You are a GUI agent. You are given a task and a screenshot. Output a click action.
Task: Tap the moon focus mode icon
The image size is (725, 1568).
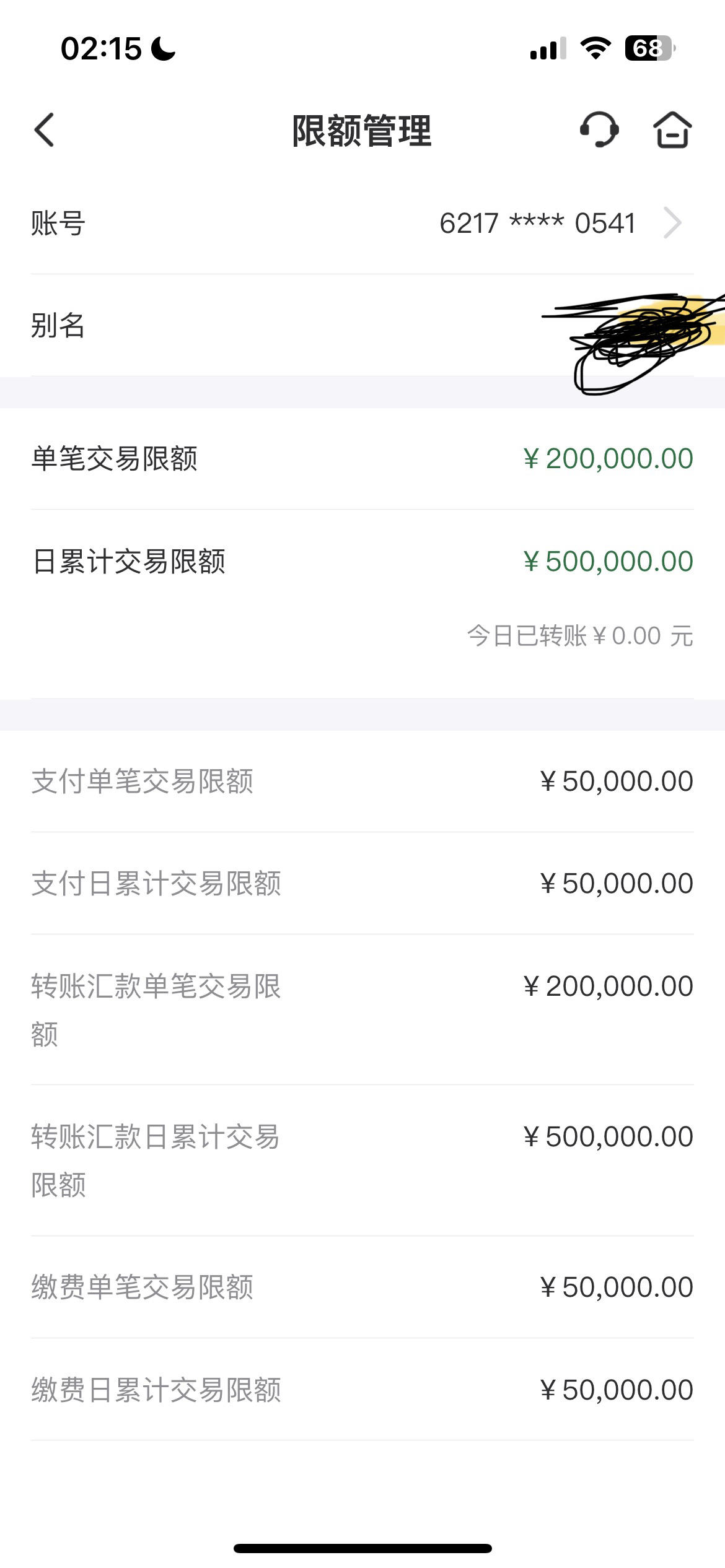point(164,48)
